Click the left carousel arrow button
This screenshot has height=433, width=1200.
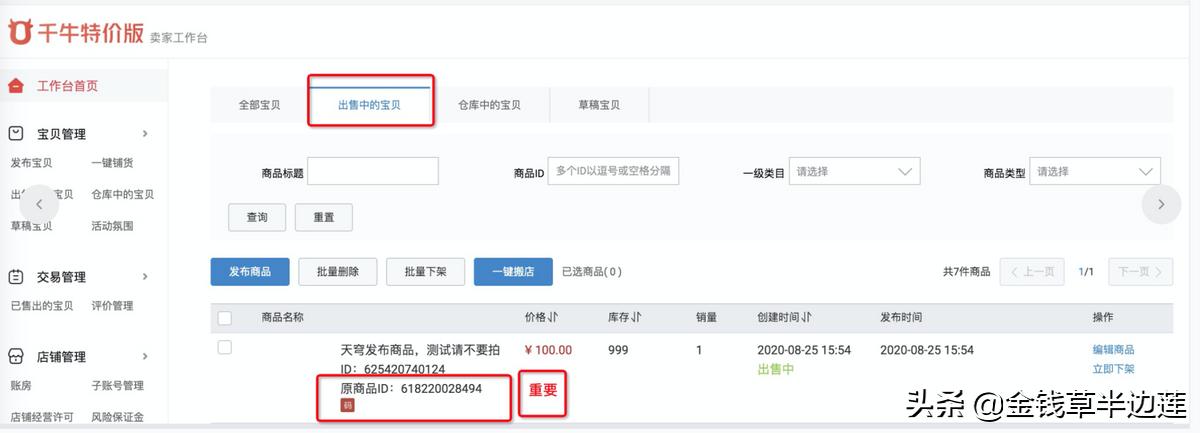point(39,203)
